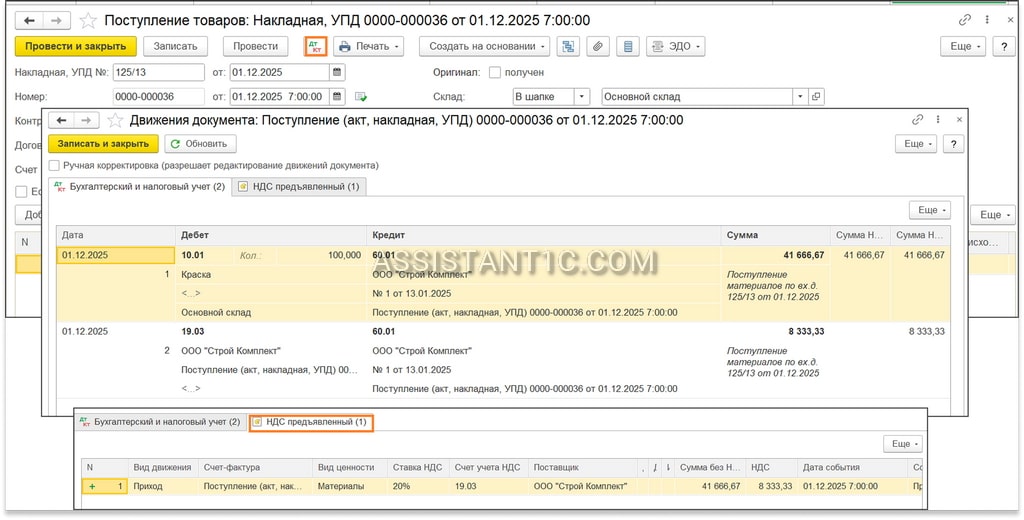Viewport: 1024px width, 520px height.
Task: Enable Ручная корректировка checkbox
Action: [x=54, y=165]
